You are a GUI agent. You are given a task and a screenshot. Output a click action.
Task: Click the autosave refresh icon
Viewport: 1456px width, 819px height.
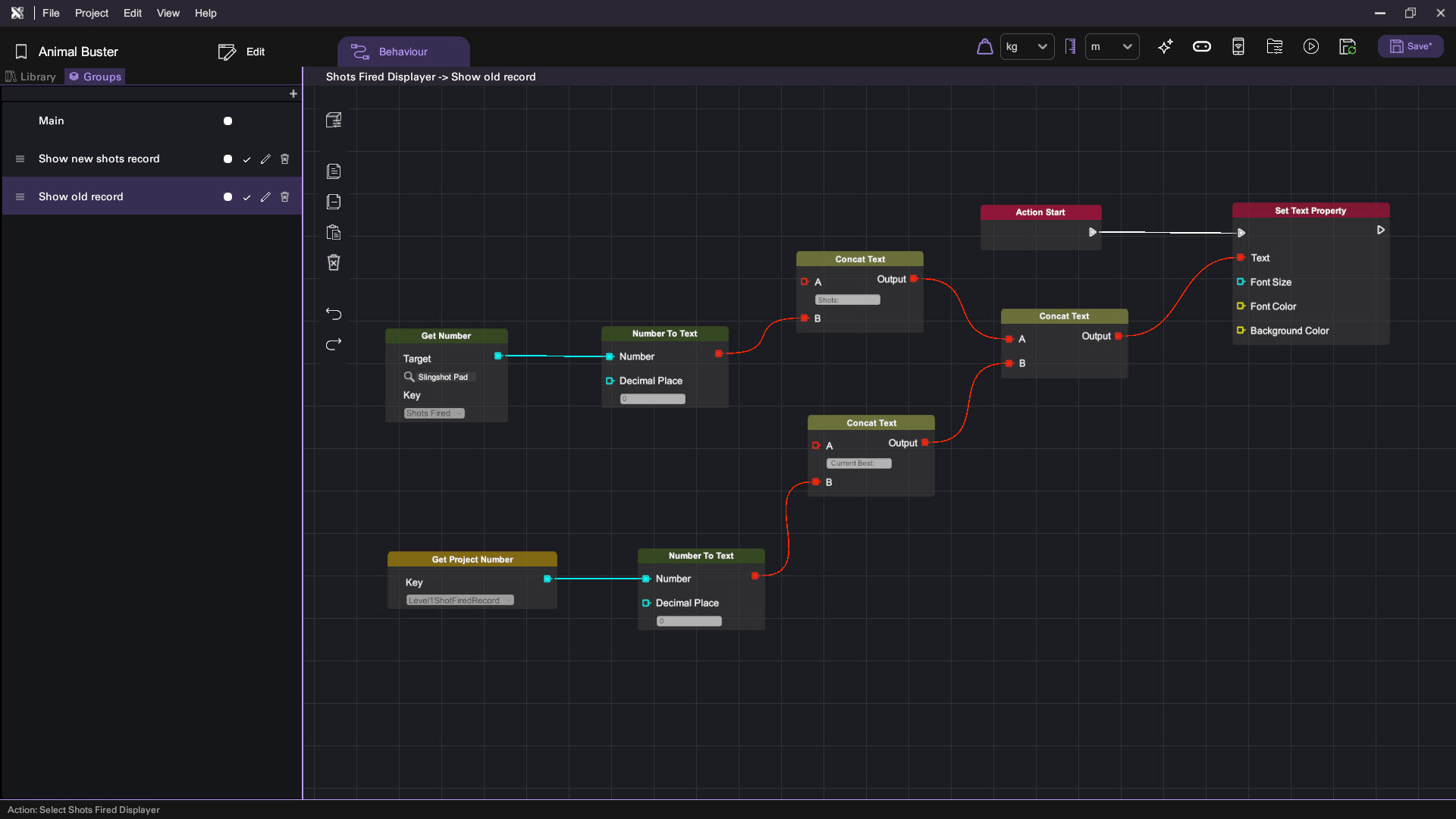[x=1347, y=46]
